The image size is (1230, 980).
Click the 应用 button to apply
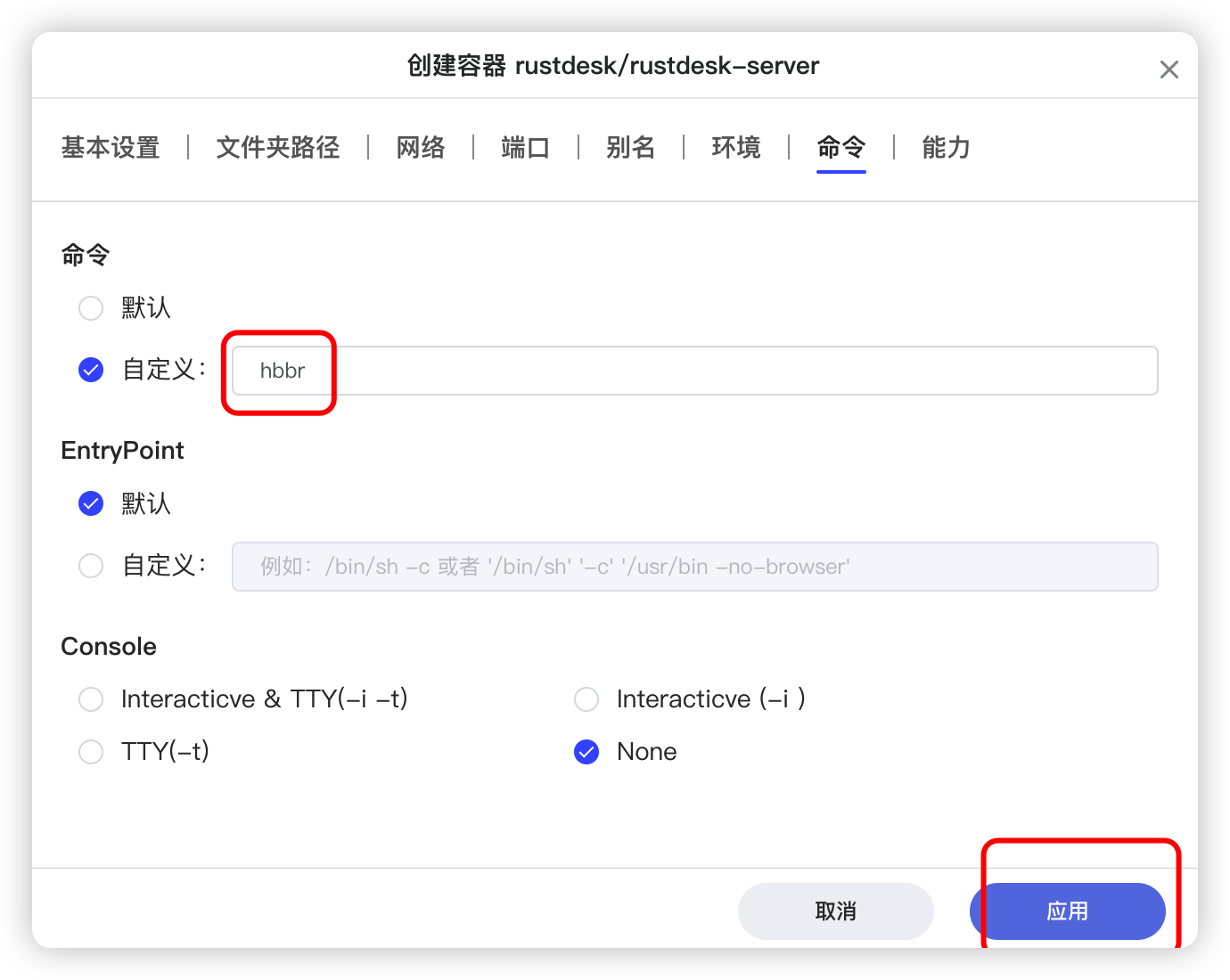coord(1067,911)
